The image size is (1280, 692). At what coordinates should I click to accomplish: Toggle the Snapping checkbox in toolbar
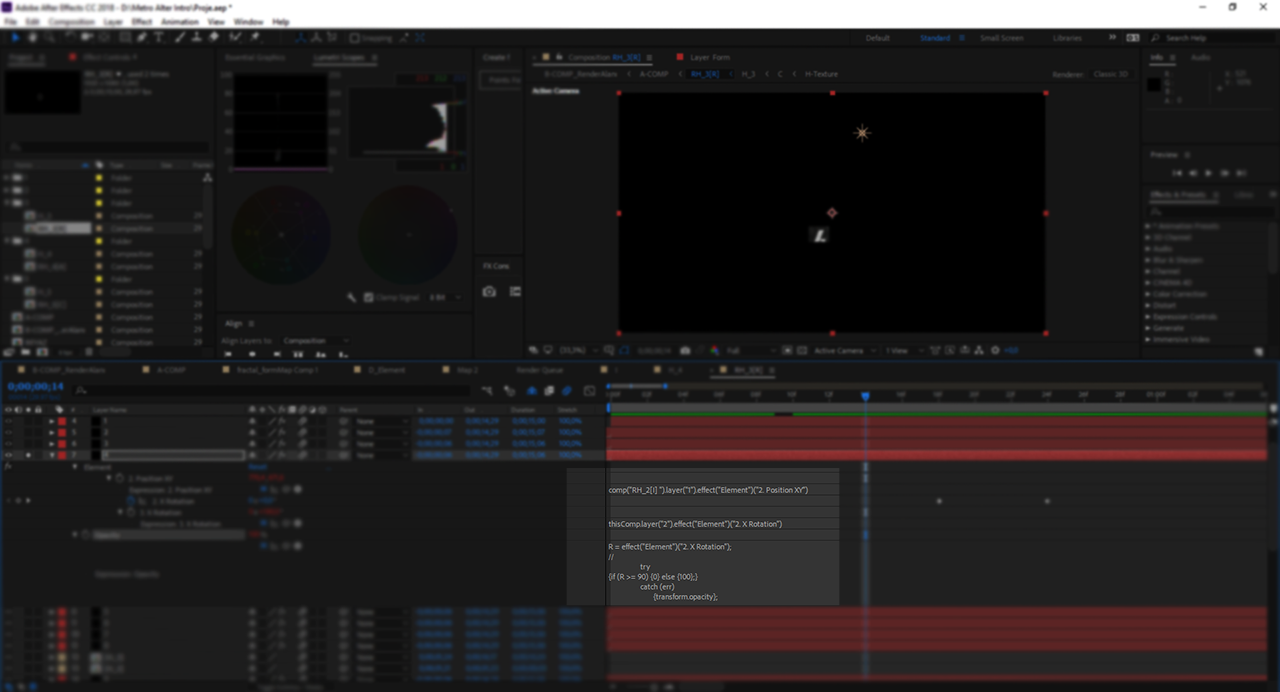point(356,38)
